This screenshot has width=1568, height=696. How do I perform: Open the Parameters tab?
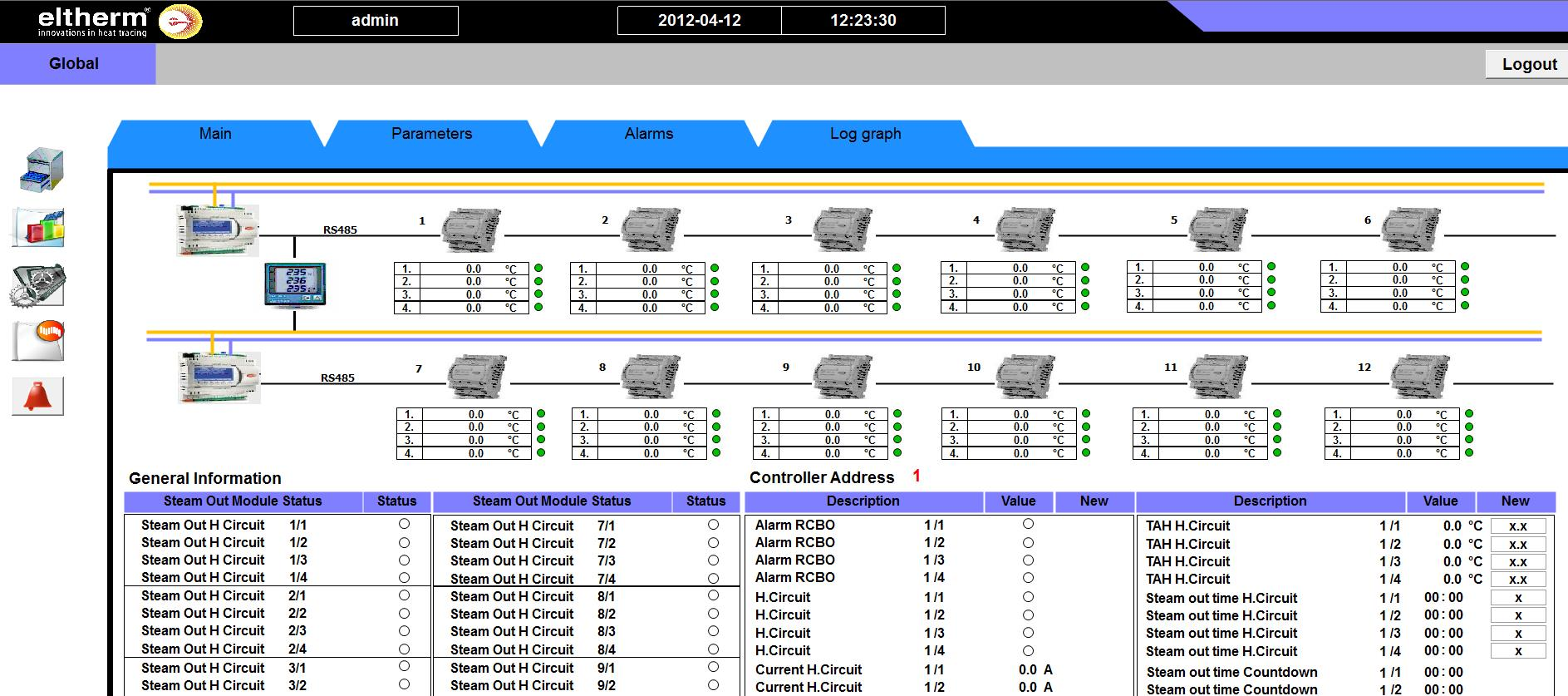[431, 134]
